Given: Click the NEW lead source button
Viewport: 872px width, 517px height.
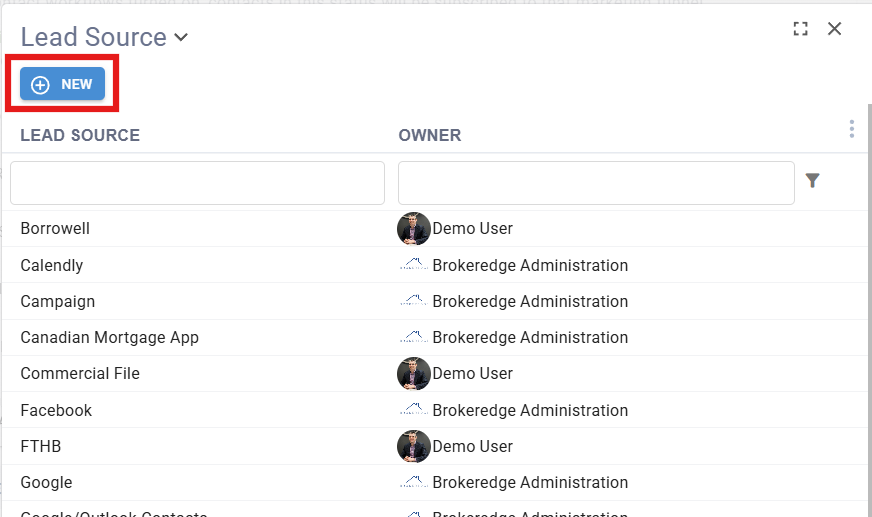Looking at the screenshot, I should tap(62, 85).
